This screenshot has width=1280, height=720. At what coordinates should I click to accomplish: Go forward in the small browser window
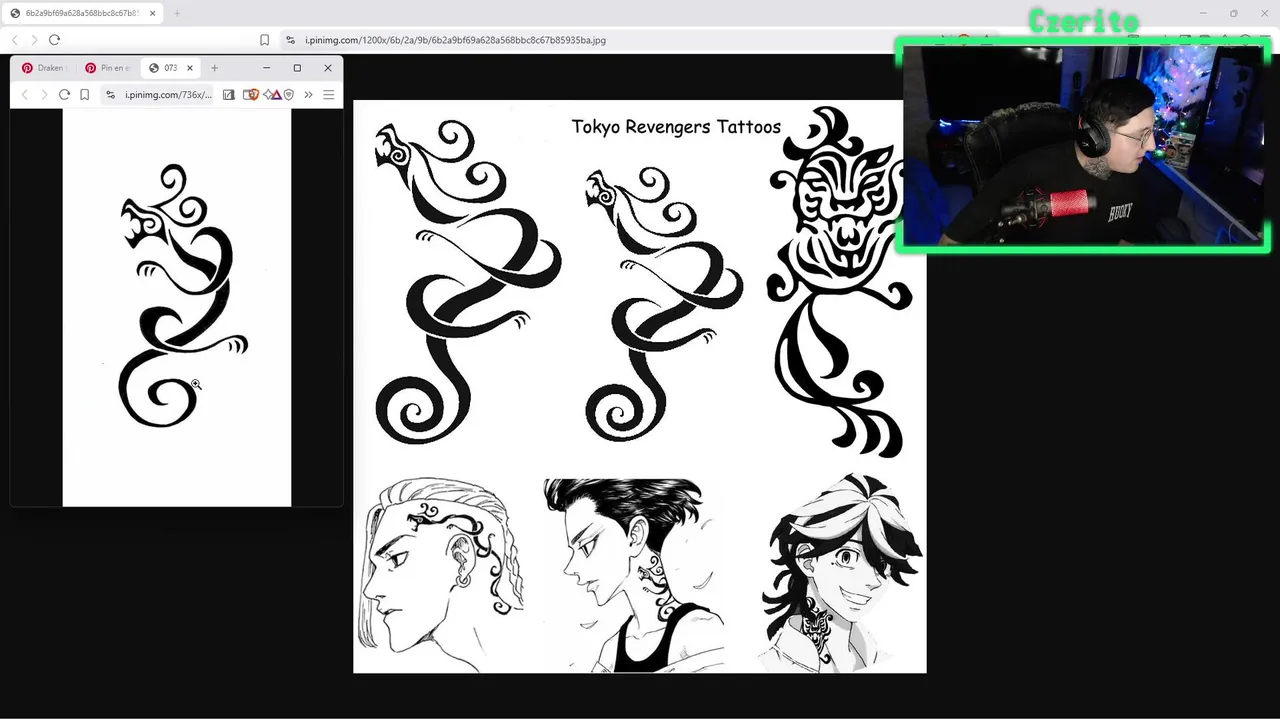[44, 95]
